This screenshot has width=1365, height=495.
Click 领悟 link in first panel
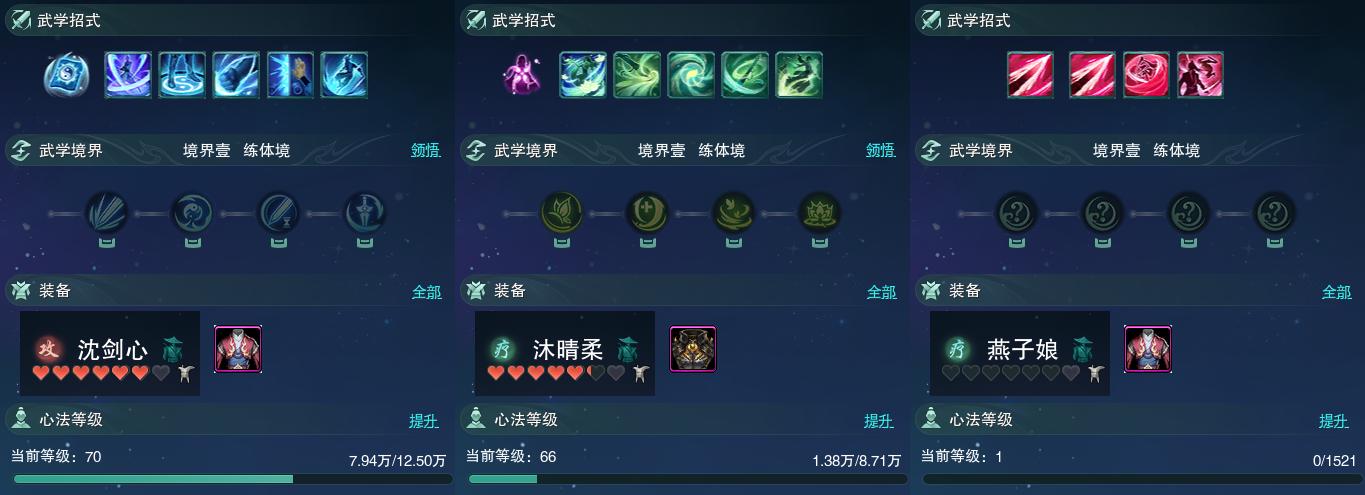pyautogui.click(x=426, y=151)
